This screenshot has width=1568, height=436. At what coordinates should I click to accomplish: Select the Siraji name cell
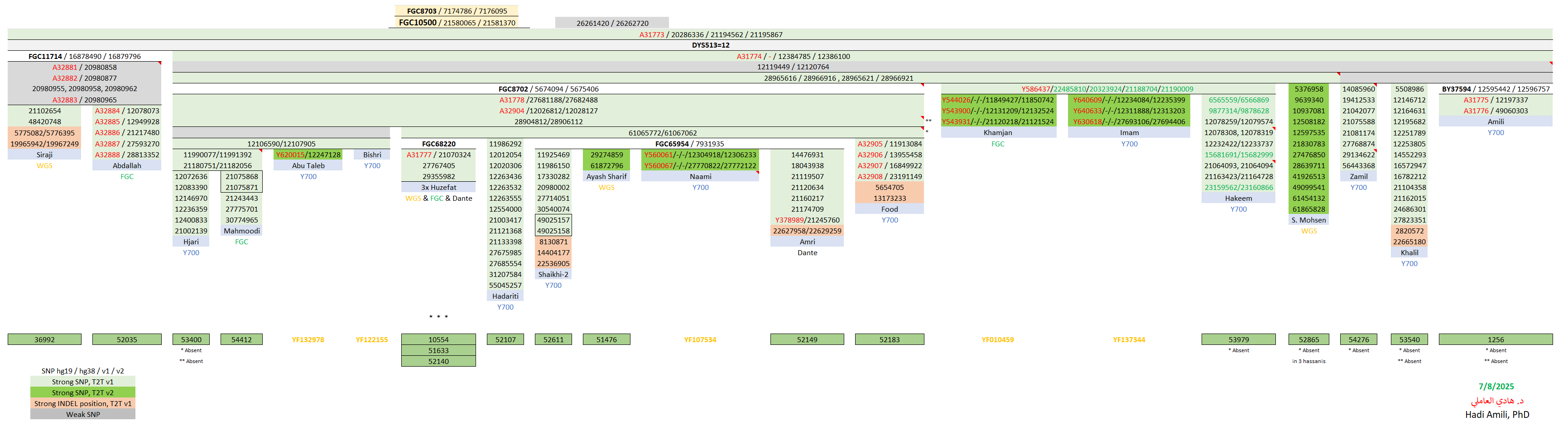(44, 155)
